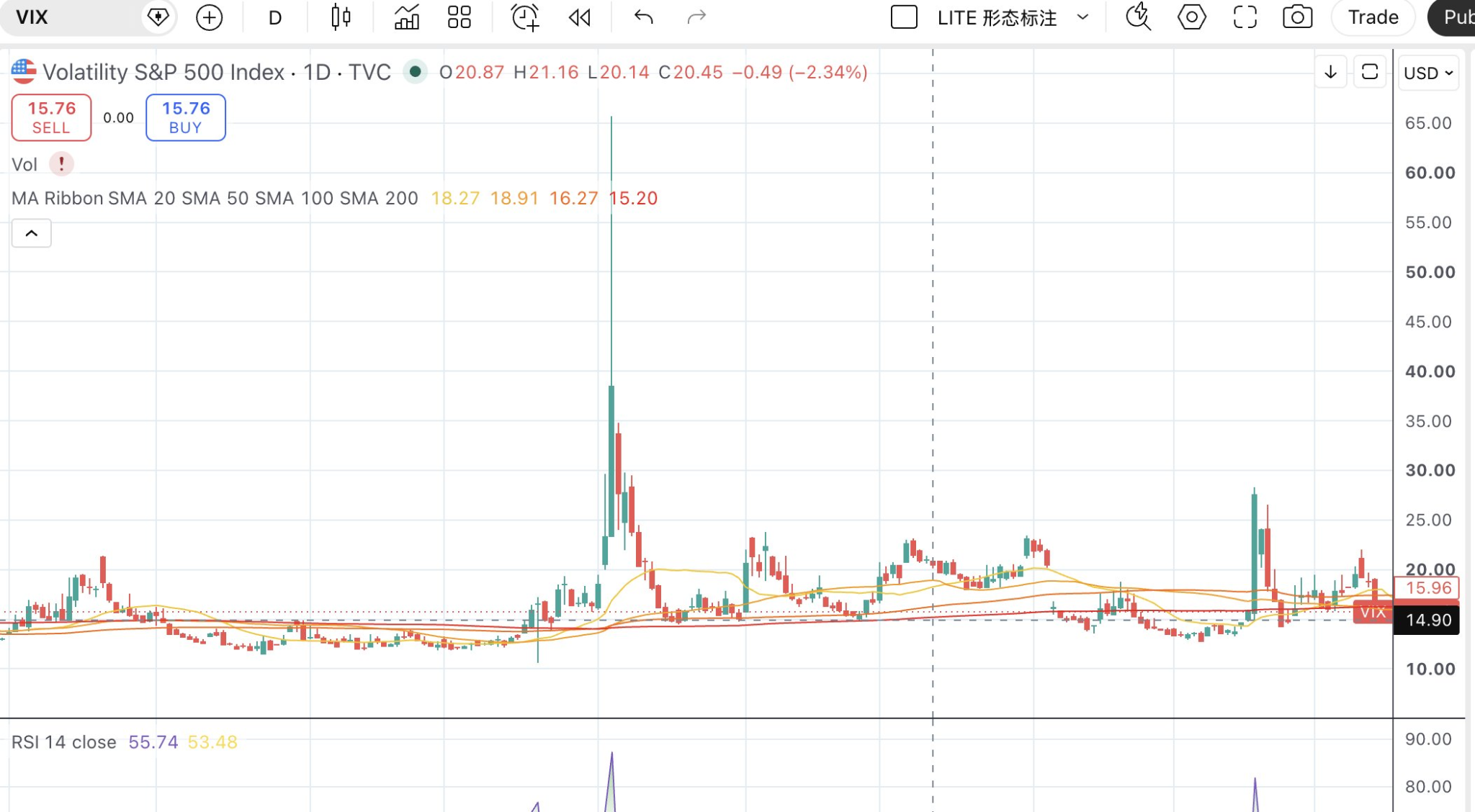
Task: Expand the LITE 形态标注 layout dropdown
Action: pyautogui.click(x=1082, y=17)
